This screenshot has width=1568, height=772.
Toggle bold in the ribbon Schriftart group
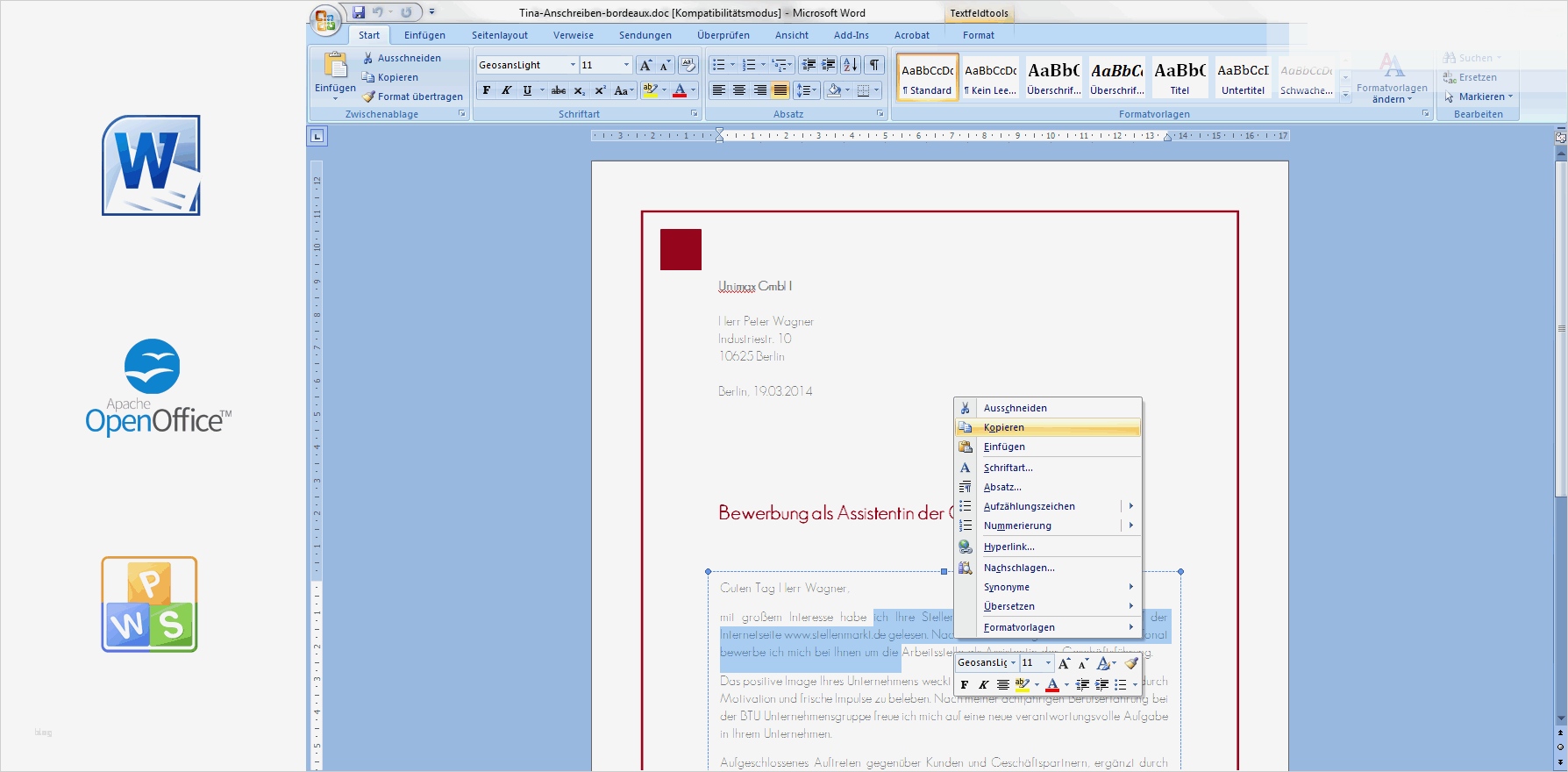[x=487, y=90]
